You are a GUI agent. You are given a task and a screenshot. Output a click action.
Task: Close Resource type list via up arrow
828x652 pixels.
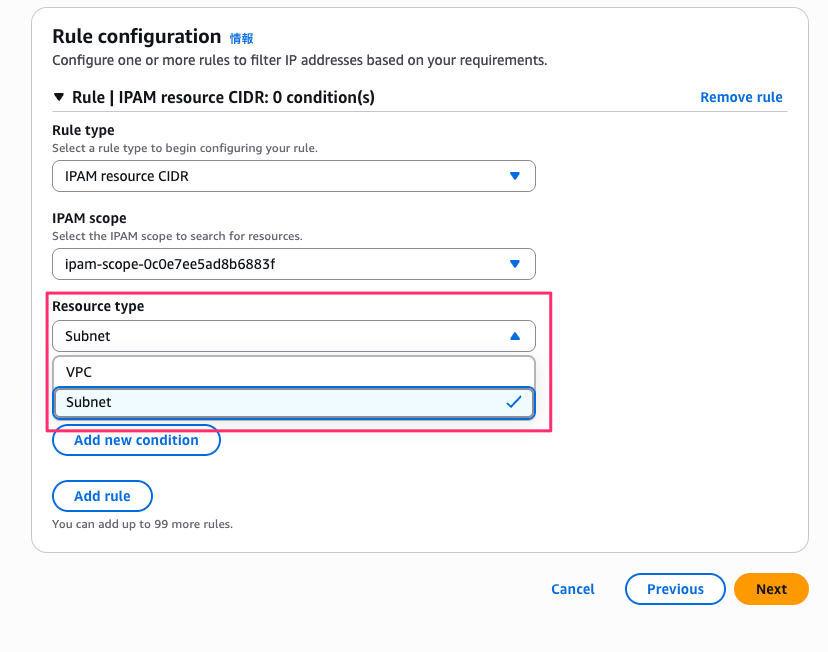pyautogui.click(x=515, y=336)
